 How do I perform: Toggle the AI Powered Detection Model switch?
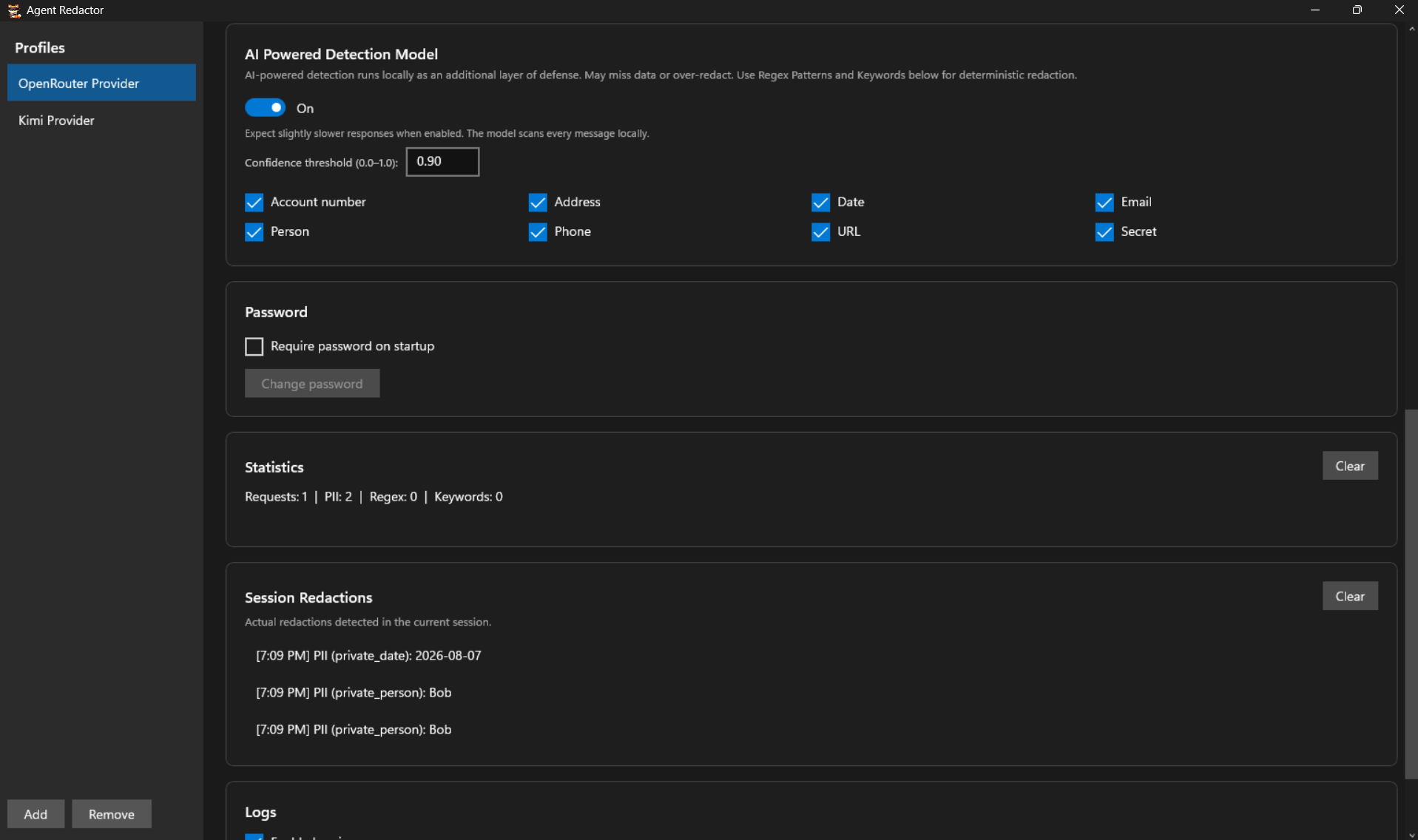265,108
